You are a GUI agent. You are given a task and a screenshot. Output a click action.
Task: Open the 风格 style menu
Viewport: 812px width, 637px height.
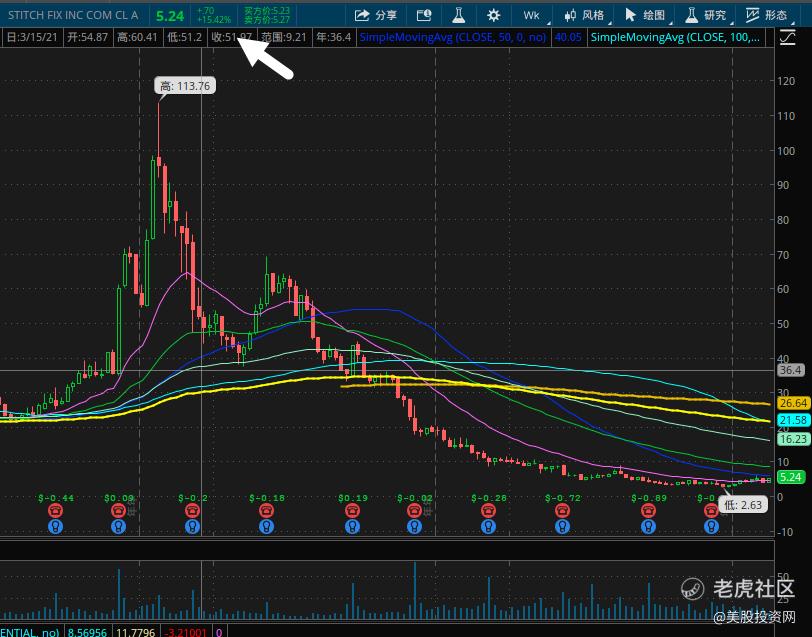585,16
